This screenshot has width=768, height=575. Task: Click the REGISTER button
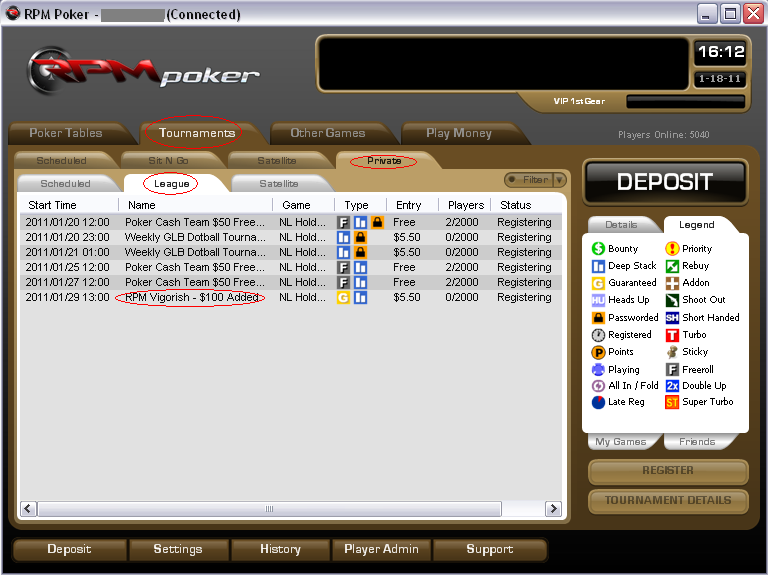[x=668, y=471]
